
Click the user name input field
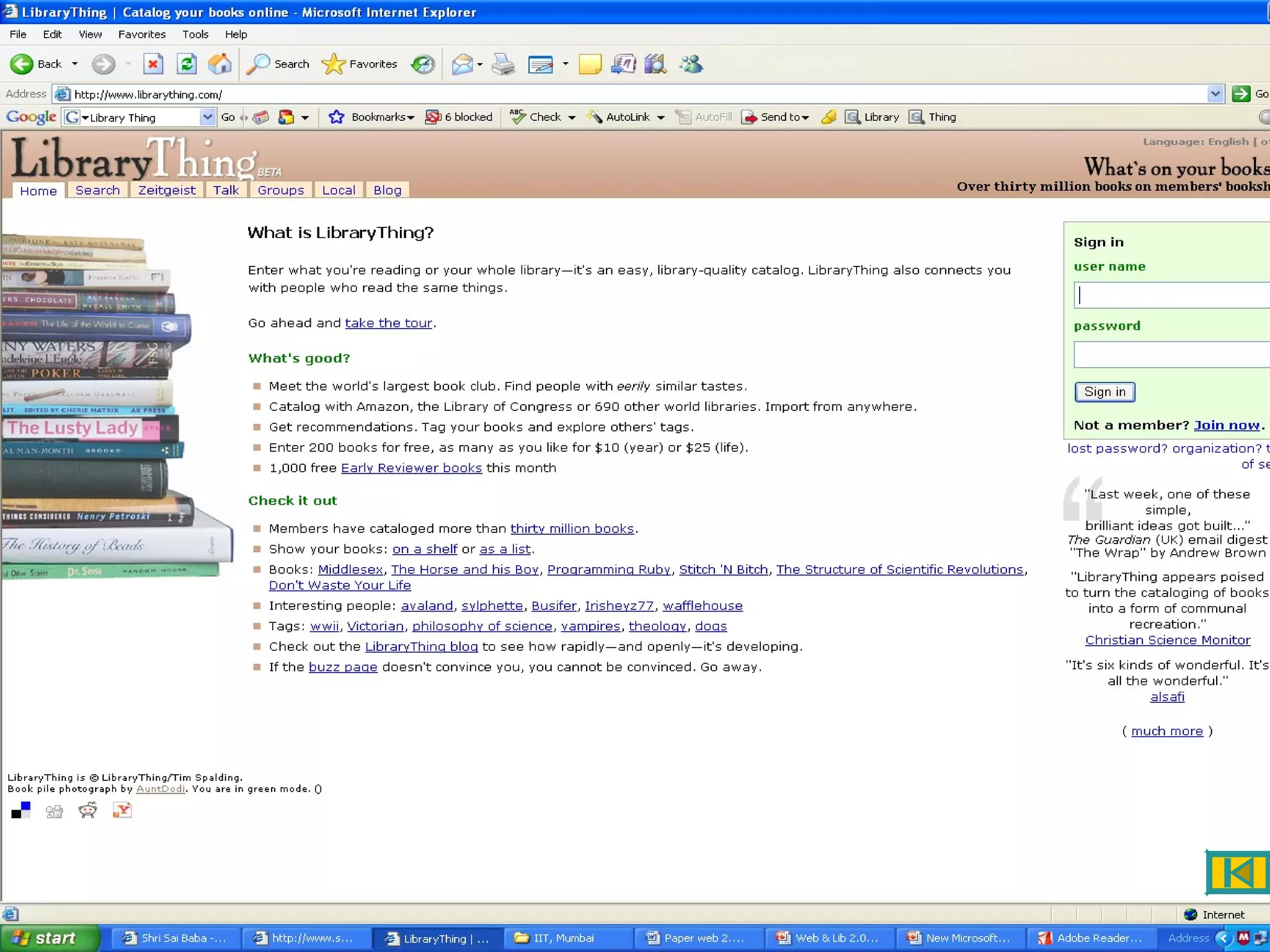pyautogui.click(x=1172, y=295)
